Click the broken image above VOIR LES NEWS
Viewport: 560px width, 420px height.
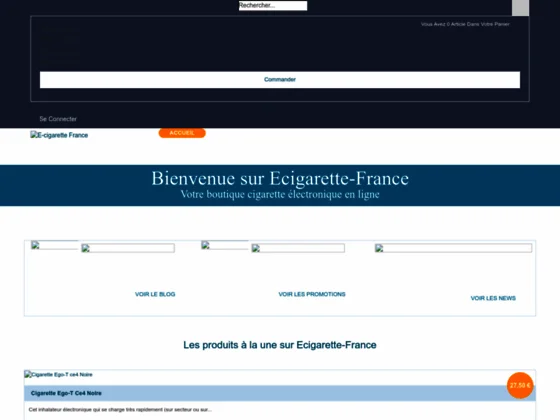(453, 248)
